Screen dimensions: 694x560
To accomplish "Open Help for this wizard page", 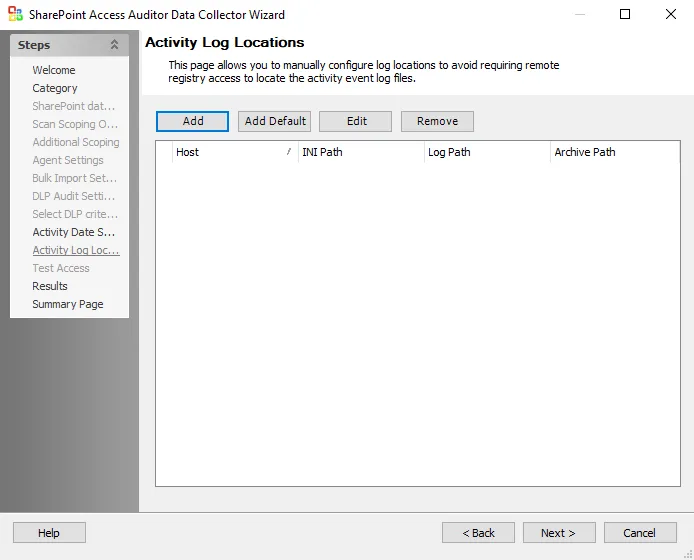I will (x=49, y=533).
